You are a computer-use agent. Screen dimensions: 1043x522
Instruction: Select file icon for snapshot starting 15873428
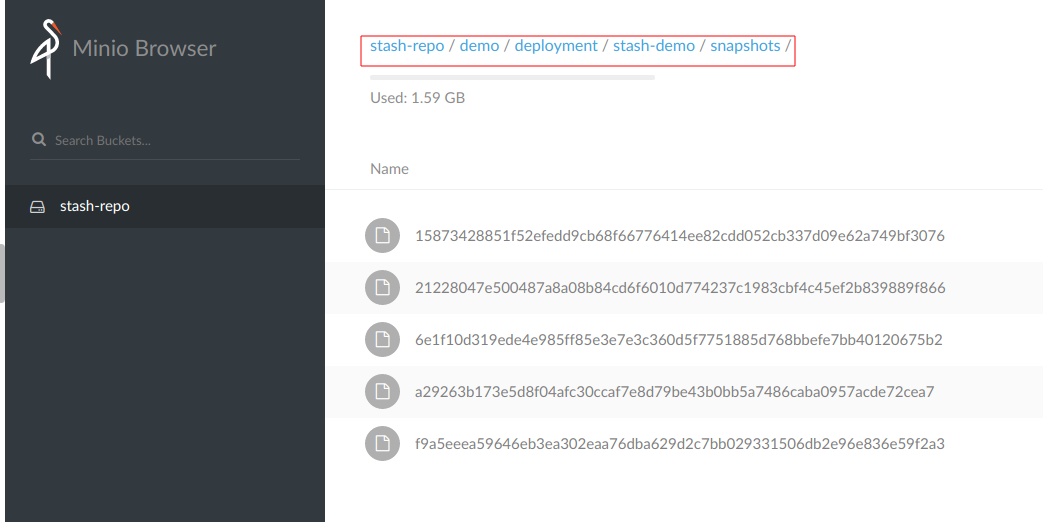[381, 236]
